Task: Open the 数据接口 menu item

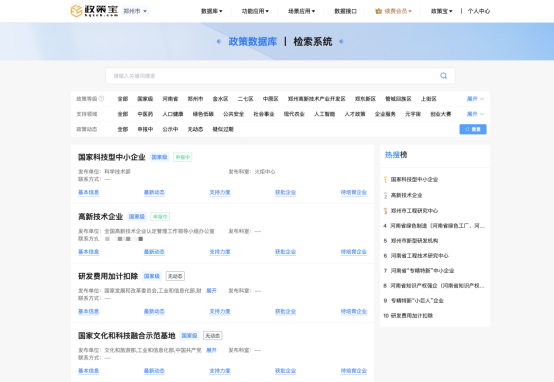Action: click(x=345, y=11)
